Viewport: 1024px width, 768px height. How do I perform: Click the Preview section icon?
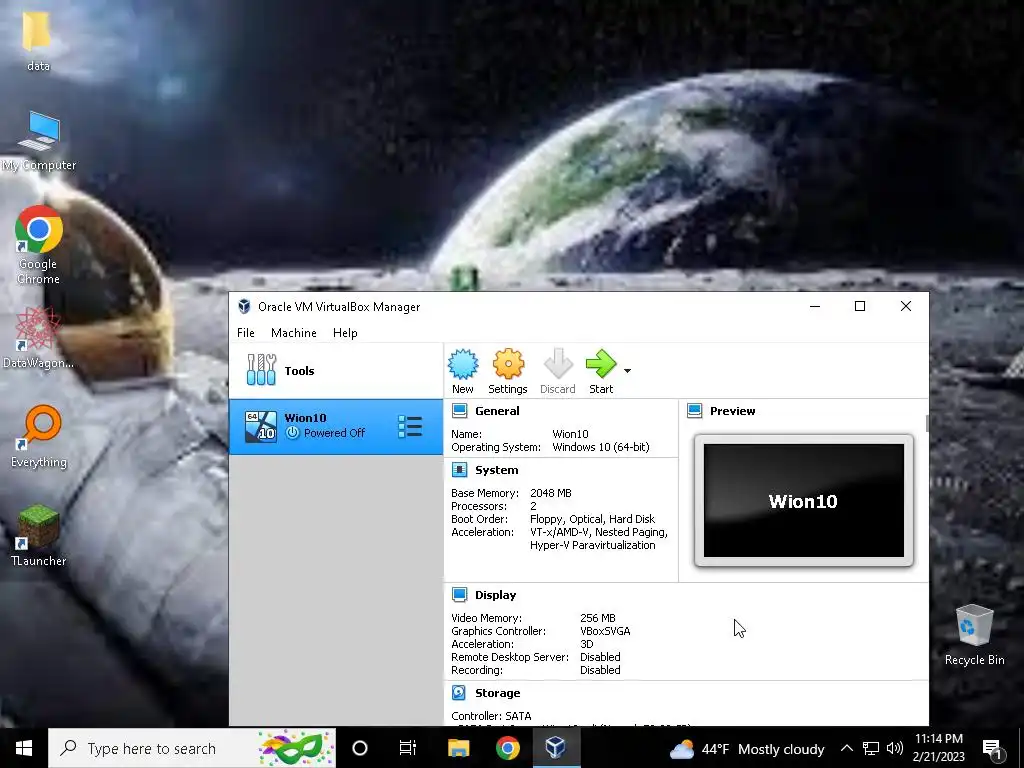pos(695,411)
